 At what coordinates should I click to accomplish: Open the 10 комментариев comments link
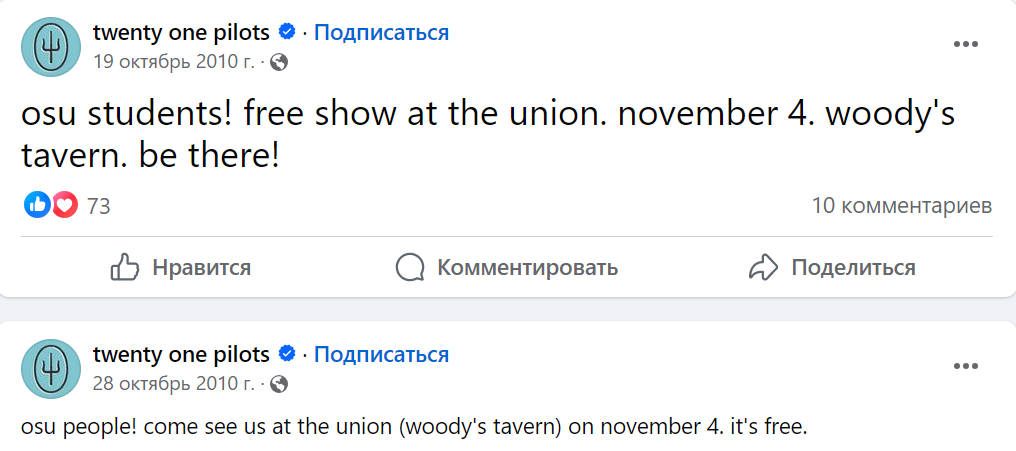[901, 206]
